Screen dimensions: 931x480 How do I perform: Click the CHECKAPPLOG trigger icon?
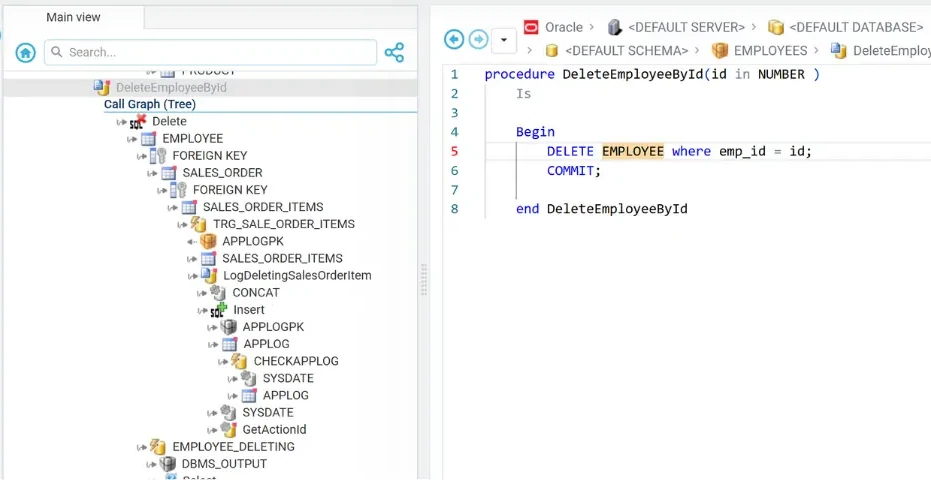(239, 361)
